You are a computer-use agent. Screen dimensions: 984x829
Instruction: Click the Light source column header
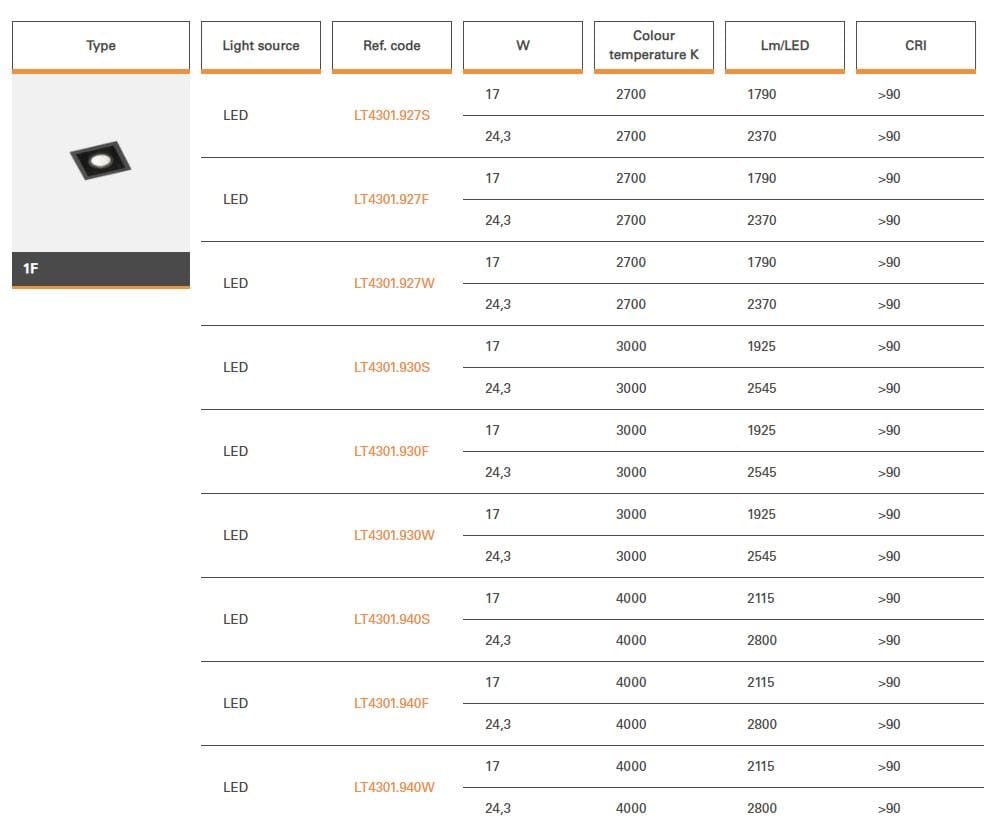click(x=261, y=46)
